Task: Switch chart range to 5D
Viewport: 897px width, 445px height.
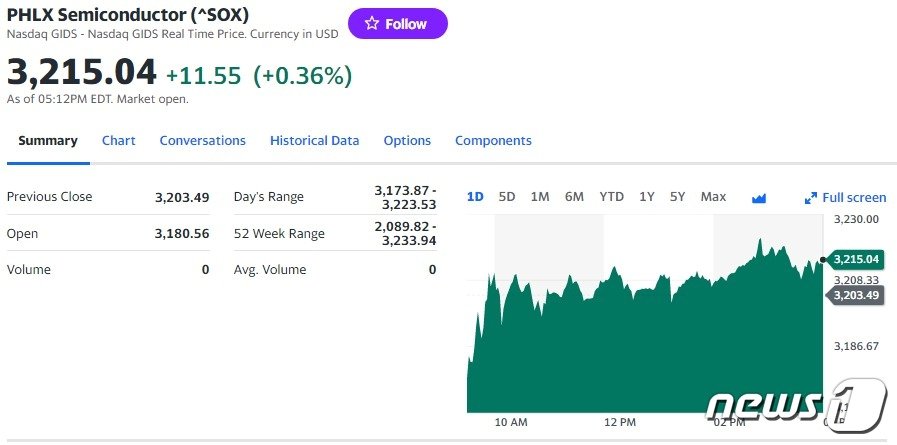Action: 507,197
